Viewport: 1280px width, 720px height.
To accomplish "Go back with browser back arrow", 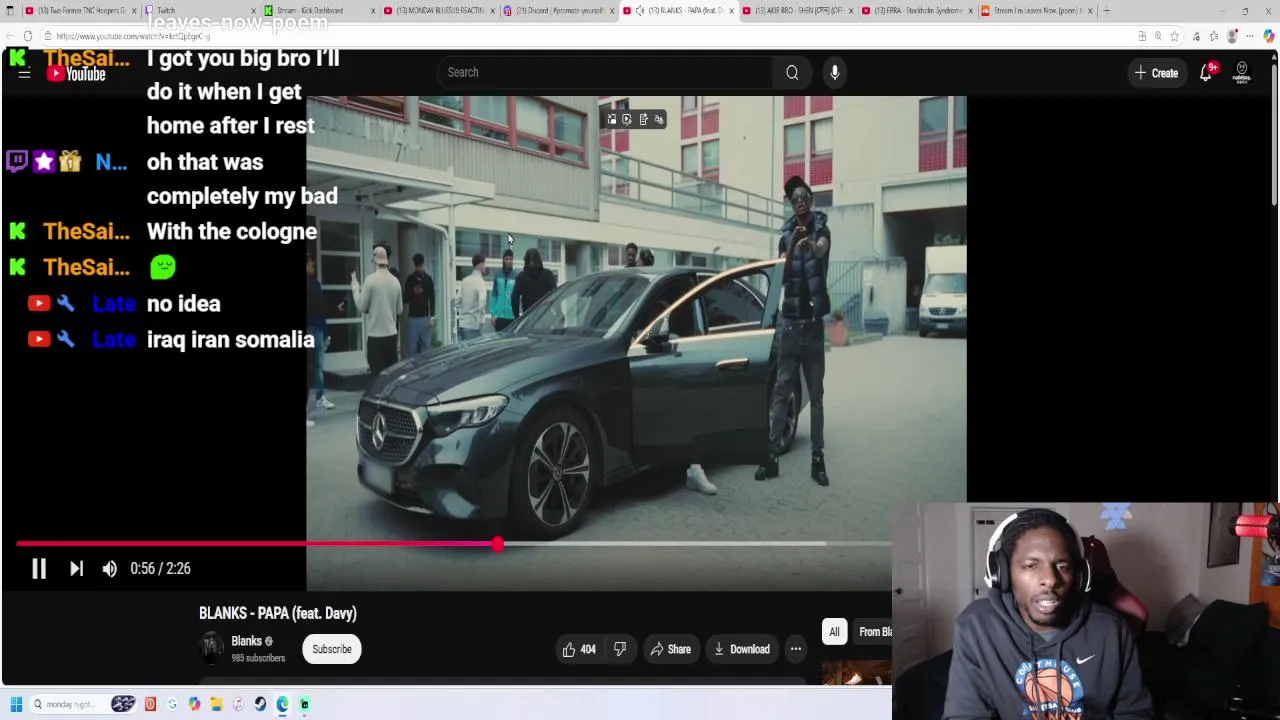I will [9, 36].
